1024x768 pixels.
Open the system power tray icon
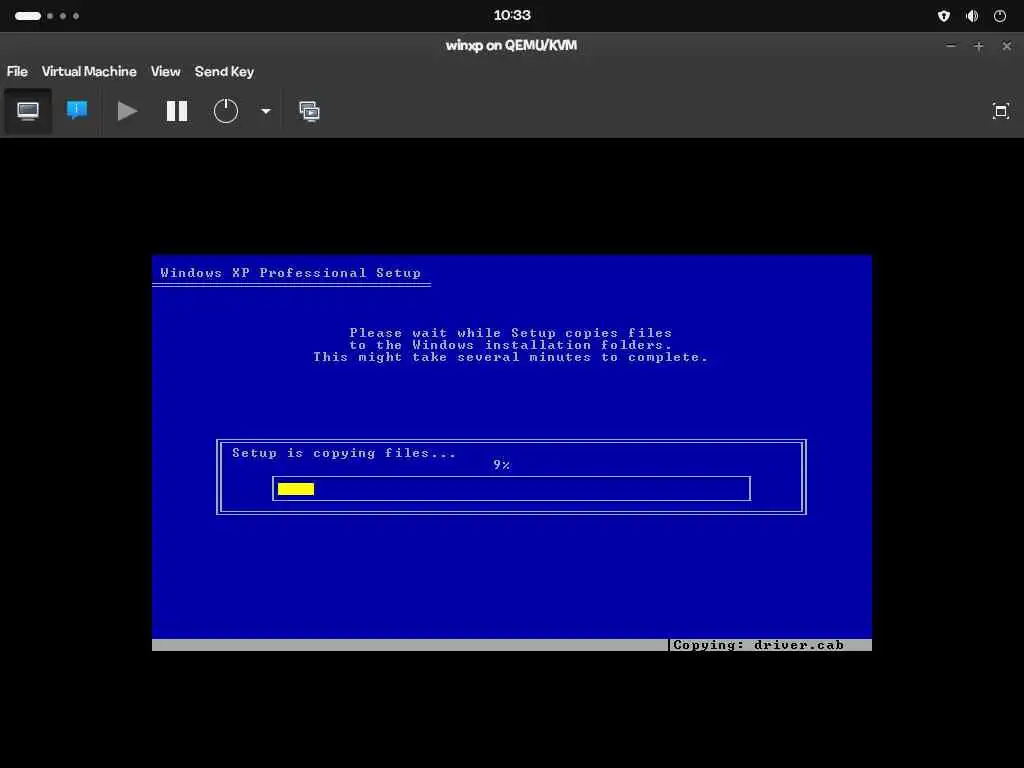[x=1000, y=16]
